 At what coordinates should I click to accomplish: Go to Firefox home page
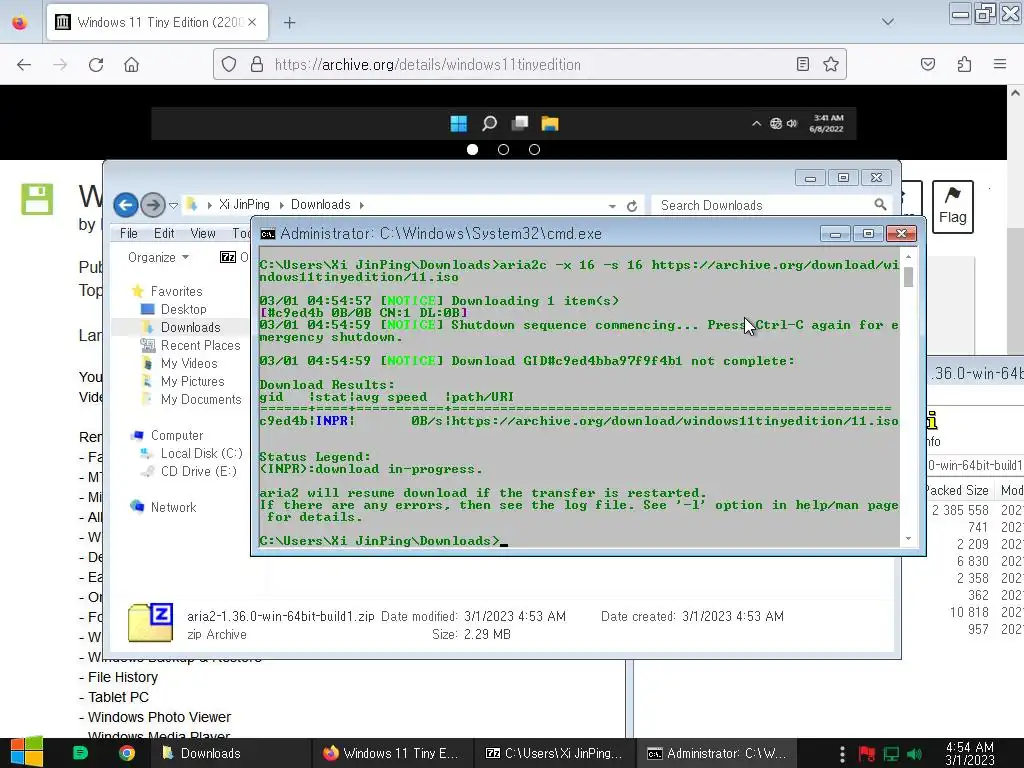[131, 65]
